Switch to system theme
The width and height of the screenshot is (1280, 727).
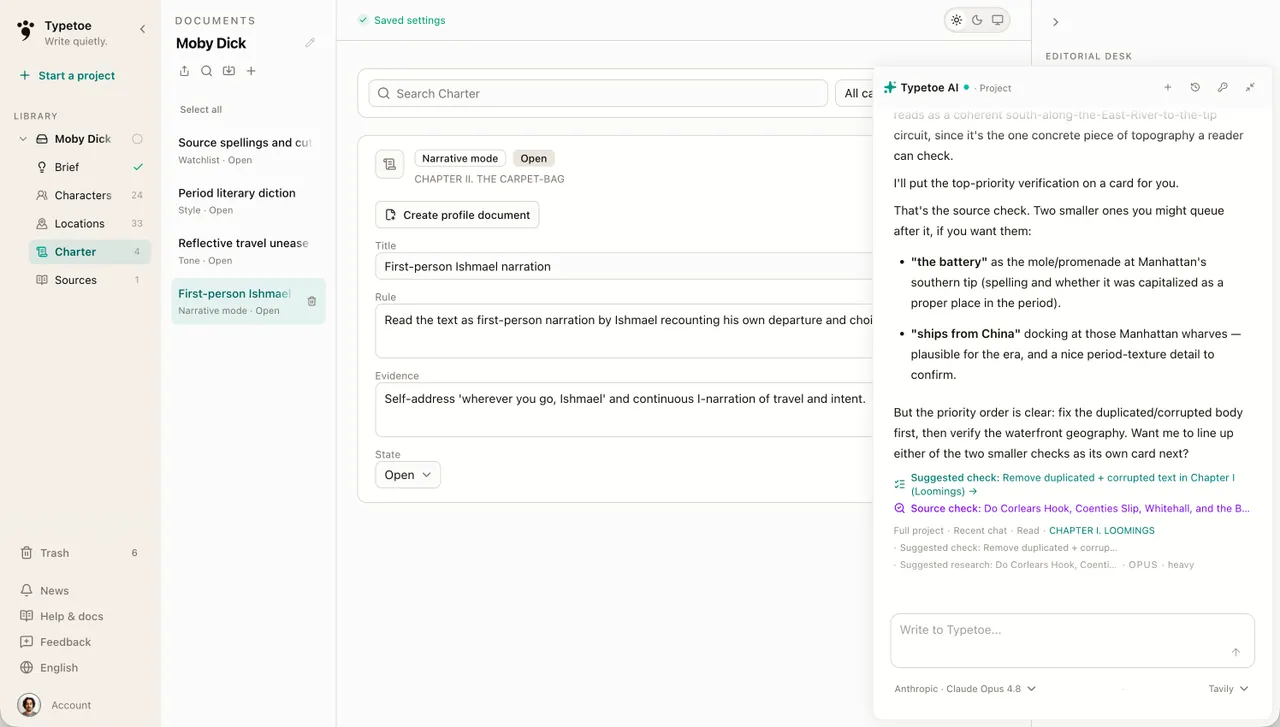(x=998, y=20)
